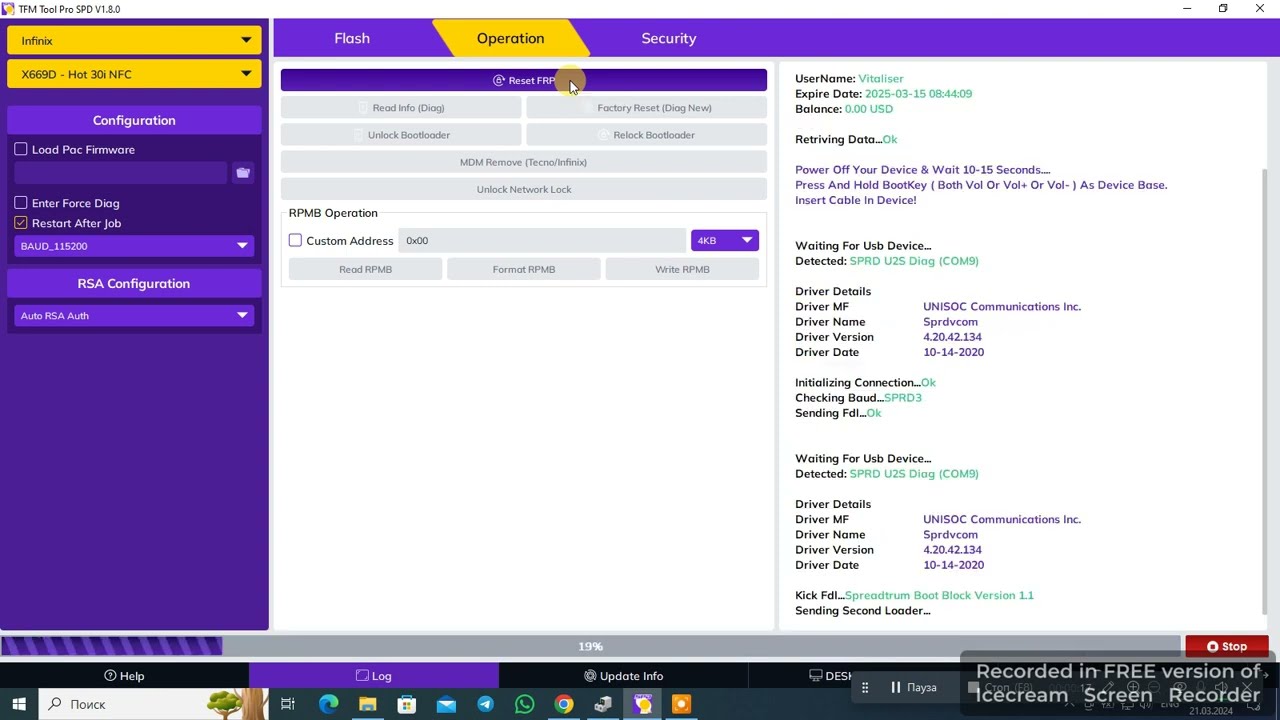Viewport: 1280px width, 720px height.
Task: Open the BAUD_115200 baud rate dropdown
Action: [134, 246]
